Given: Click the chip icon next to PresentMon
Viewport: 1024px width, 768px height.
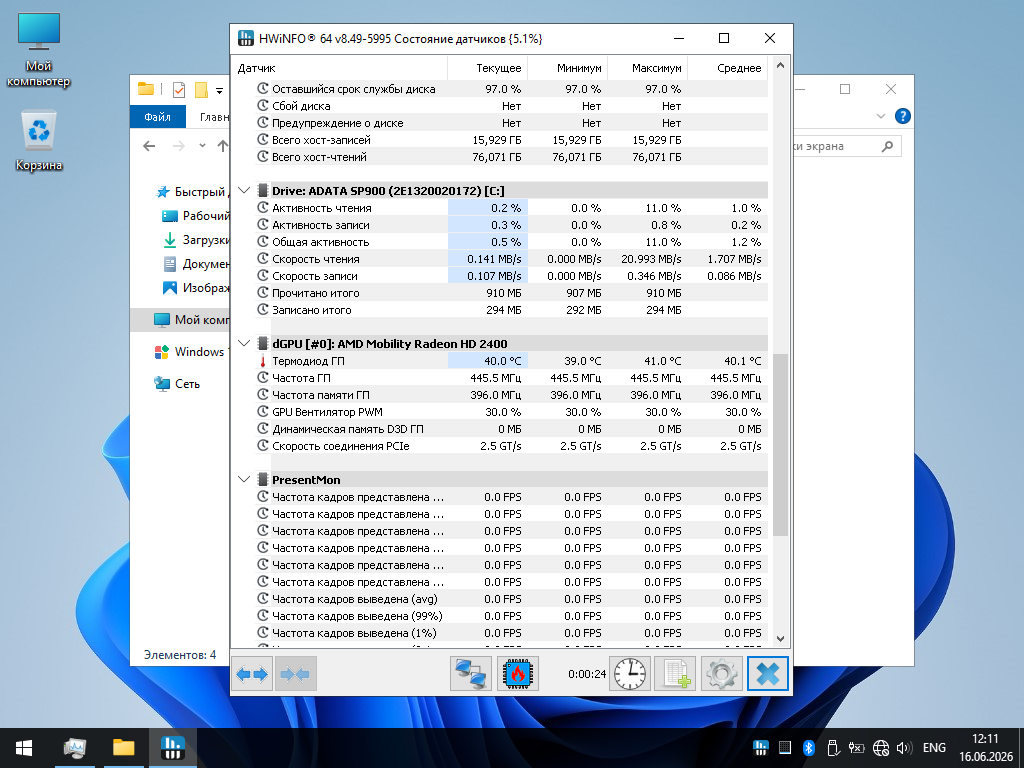Looking at the screenshot, I should tap(263, 479).
